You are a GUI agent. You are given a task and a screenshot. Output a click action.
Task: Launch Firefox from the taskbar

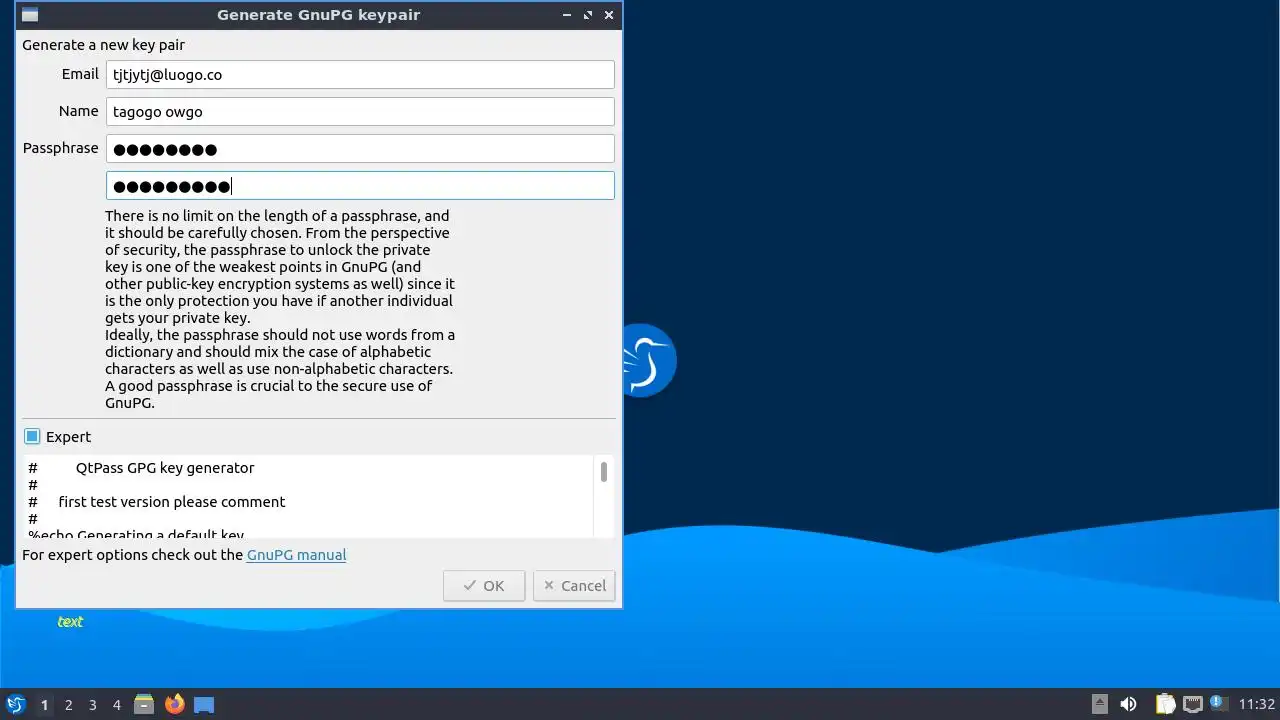coord(175,704)
